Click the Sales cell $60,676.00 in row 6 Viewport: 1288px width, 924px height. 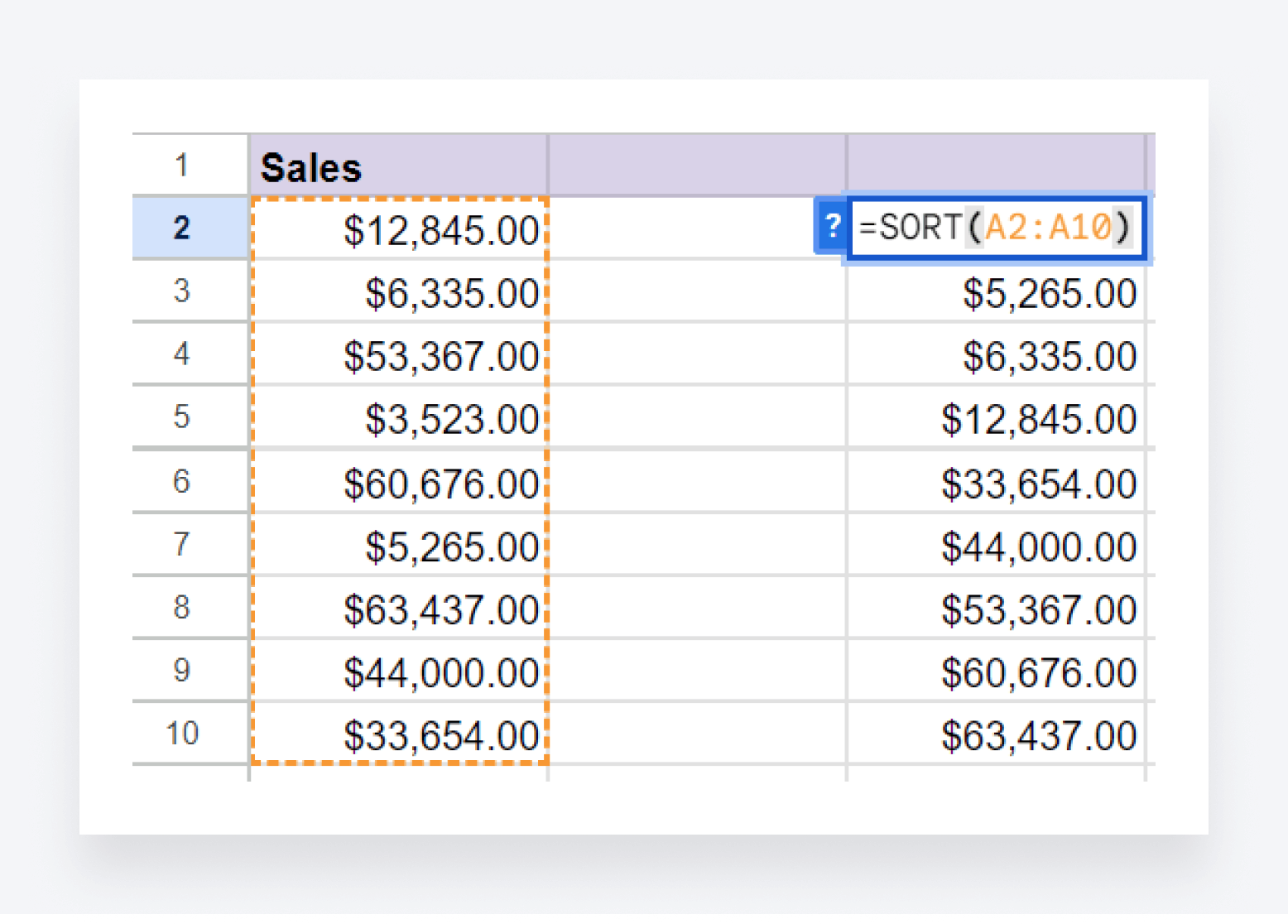tap(398, 481)
